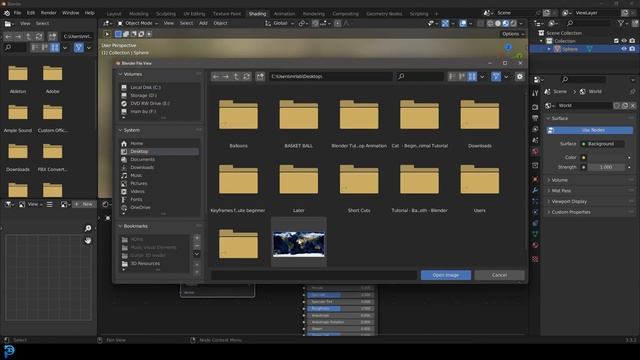The height and width of the screenshot is (360, 640).
Task: Switch to the Modeling workspace tab
Action: (139, 14)
